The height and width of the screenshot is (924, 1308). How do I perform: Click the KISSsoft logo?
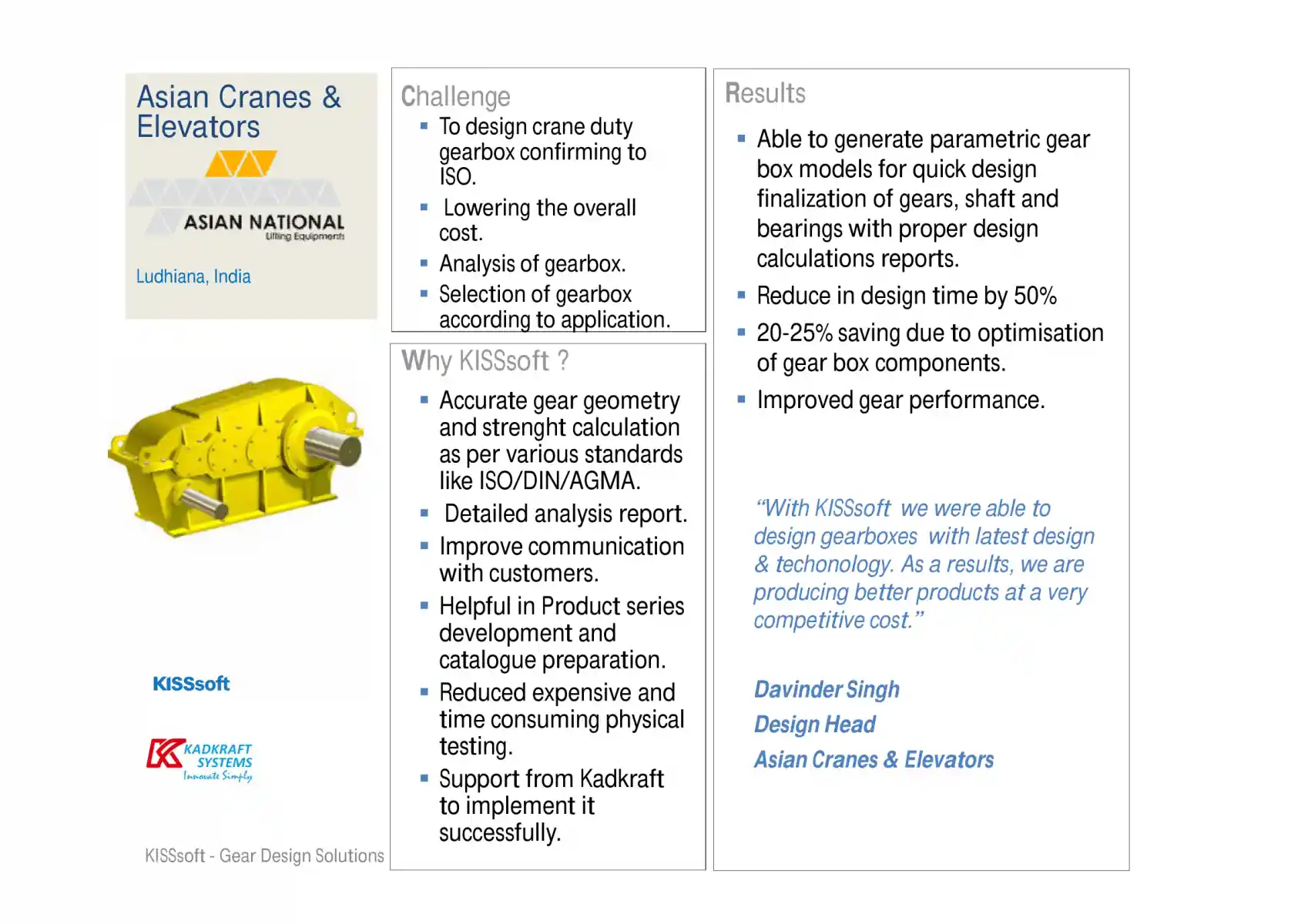click(x=191, y=684)
